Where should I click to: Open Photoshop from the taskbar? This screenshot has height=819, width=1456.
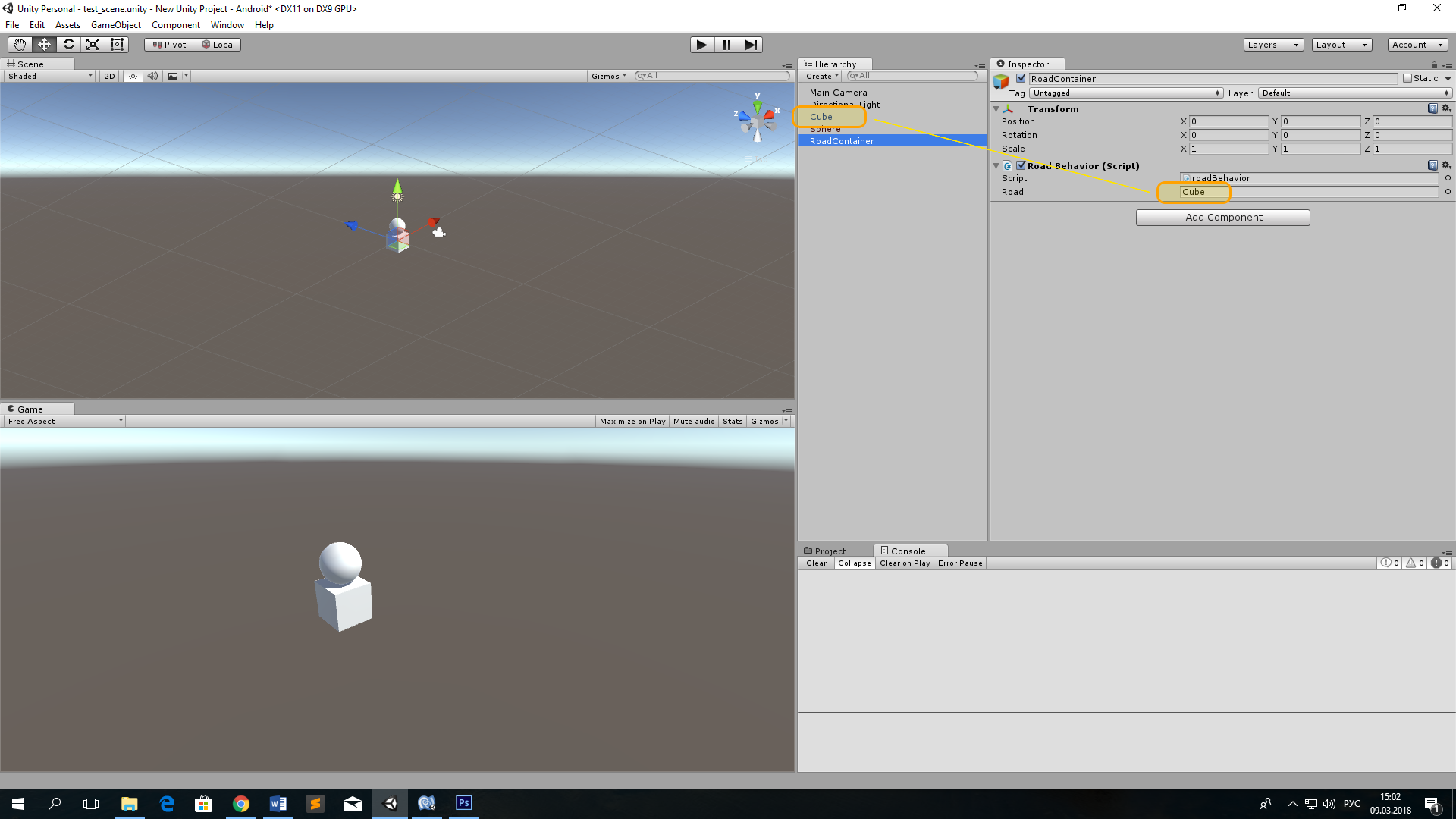point(463,803)
